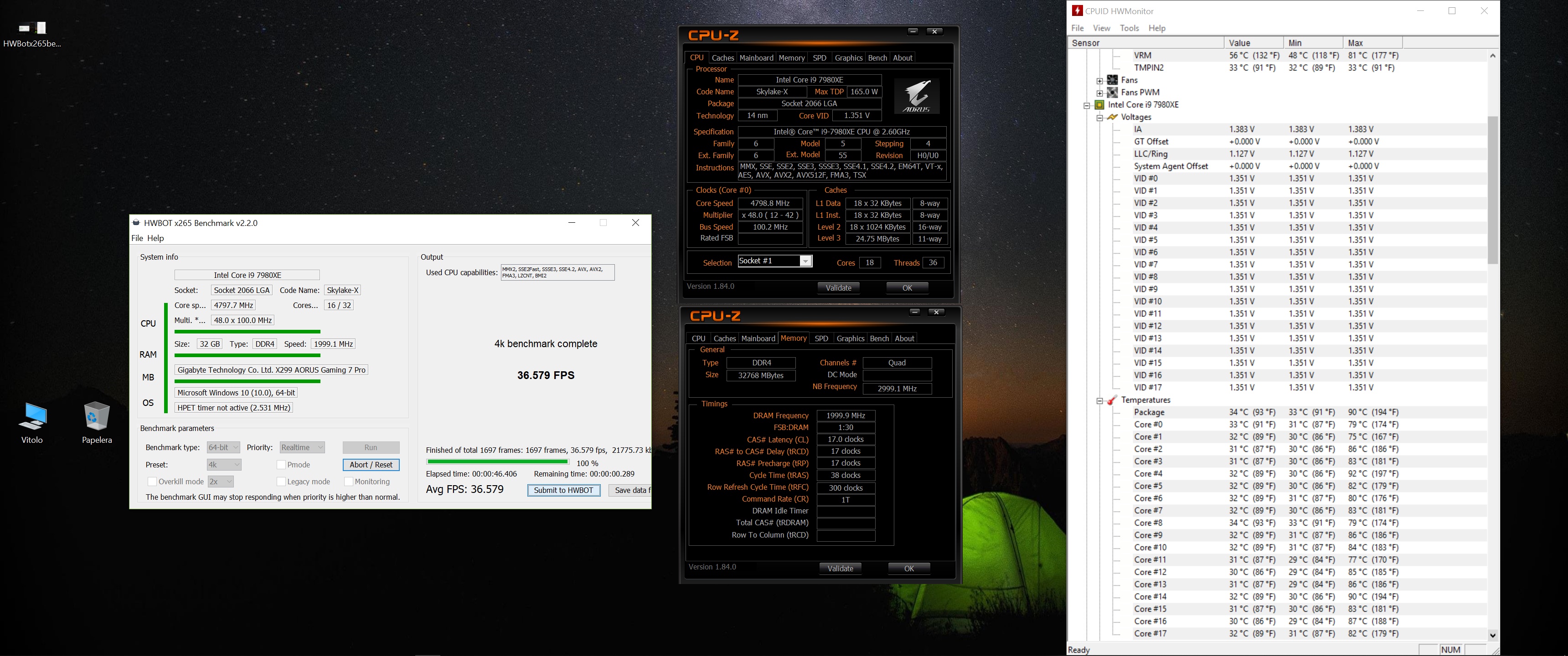Image resolution: width=1568 pixels, height=656 pixels.
Task: Click Submit to HWBOT button
Action: pos(564,490)
